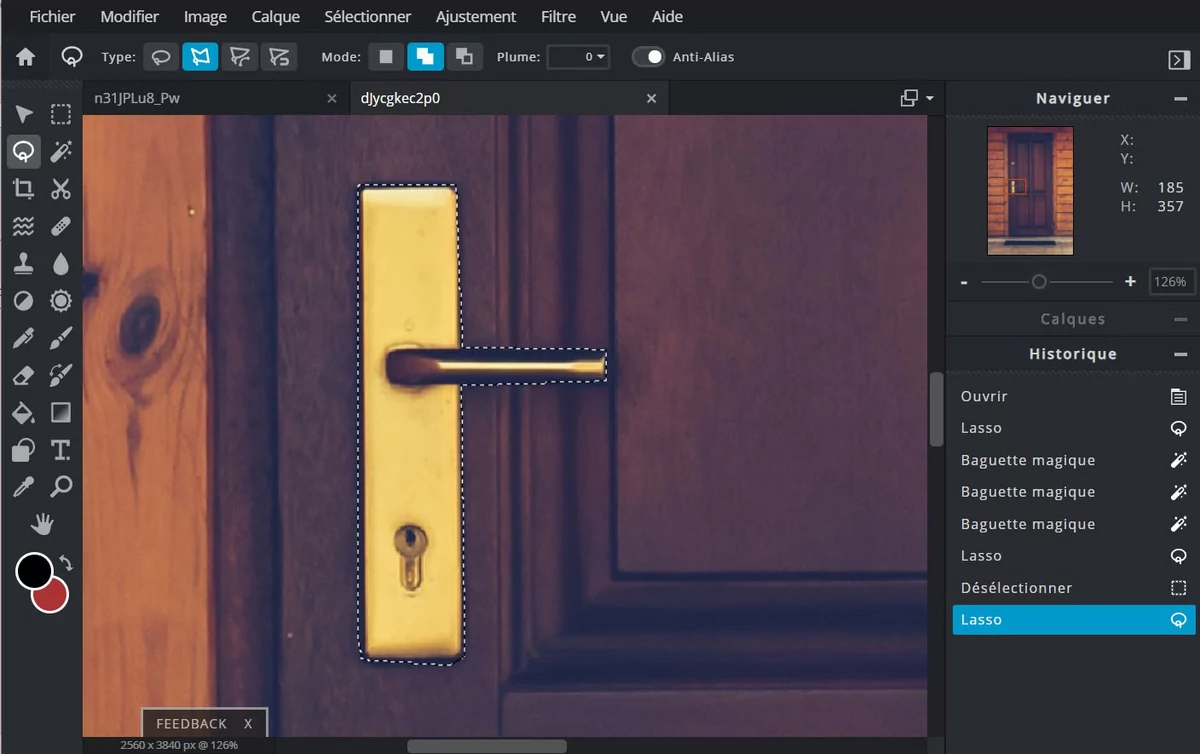Select the Lasso tool in left toolbar

[24, 151]
